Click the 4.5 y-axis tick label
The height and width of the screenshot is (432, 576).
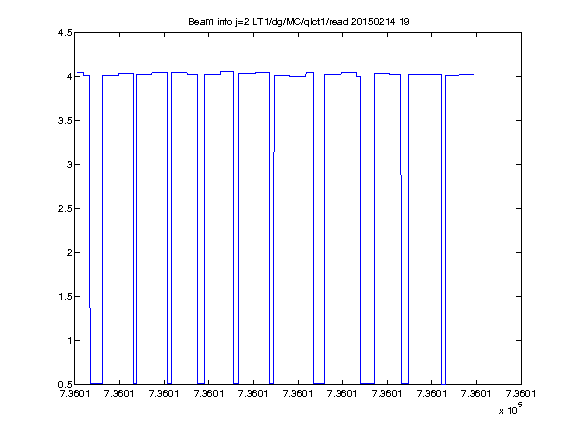click(x=65, y=33)
